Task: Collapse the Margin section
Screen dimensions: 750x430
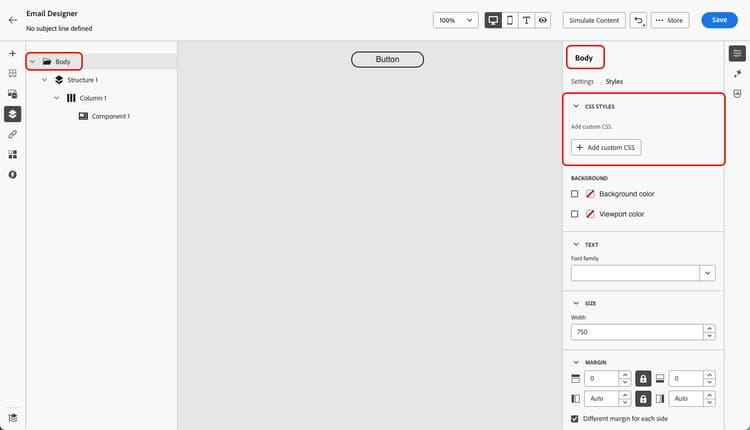Action: (x=576, y=362)
